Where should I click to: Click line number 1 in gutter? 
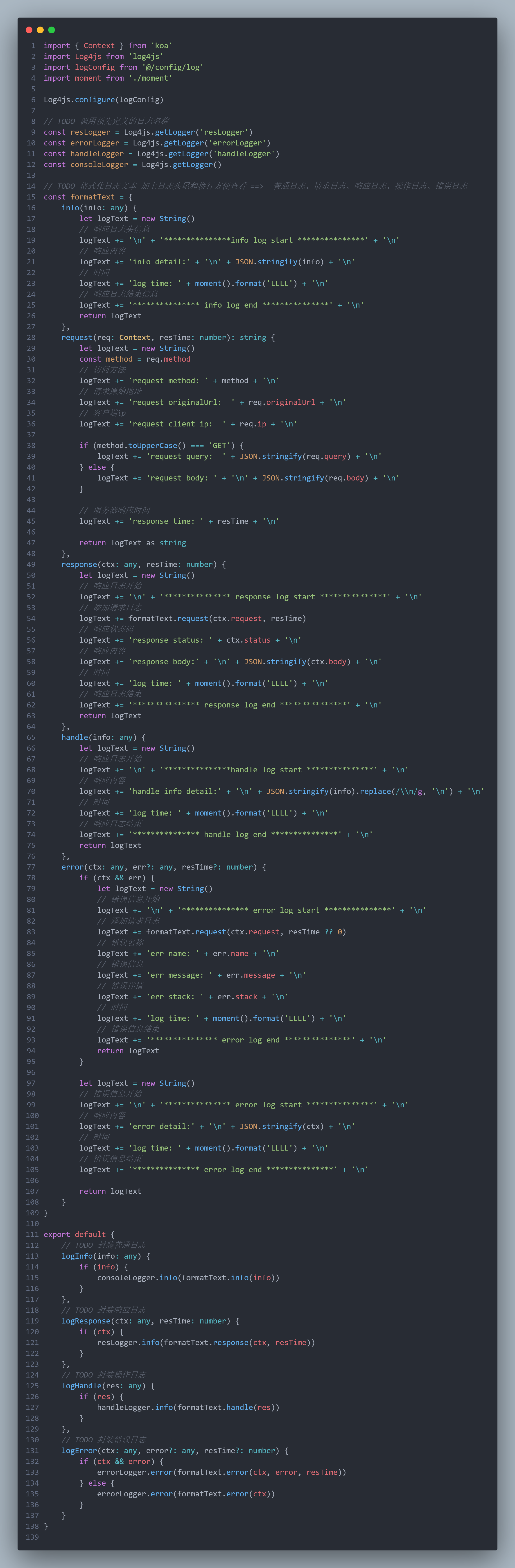33,46
